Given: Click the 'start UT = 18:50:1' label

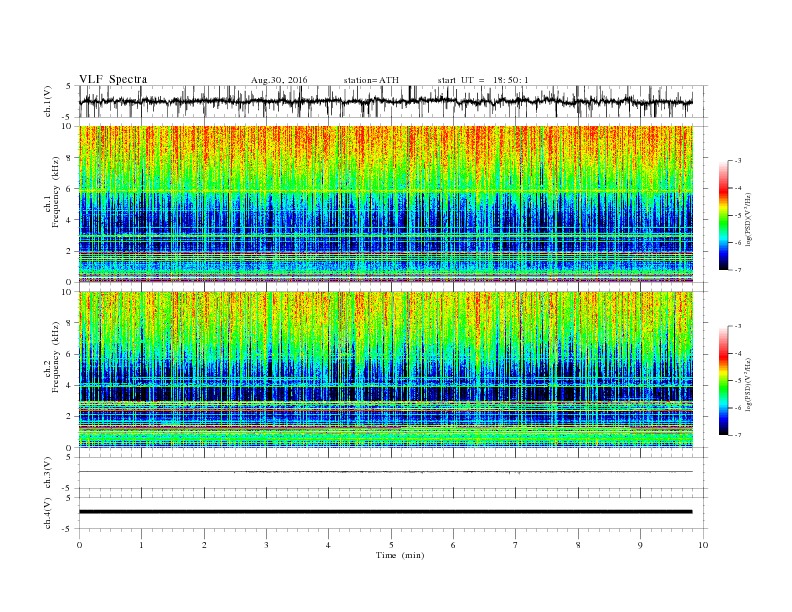Looking at the screenshot, I should 483,80.
